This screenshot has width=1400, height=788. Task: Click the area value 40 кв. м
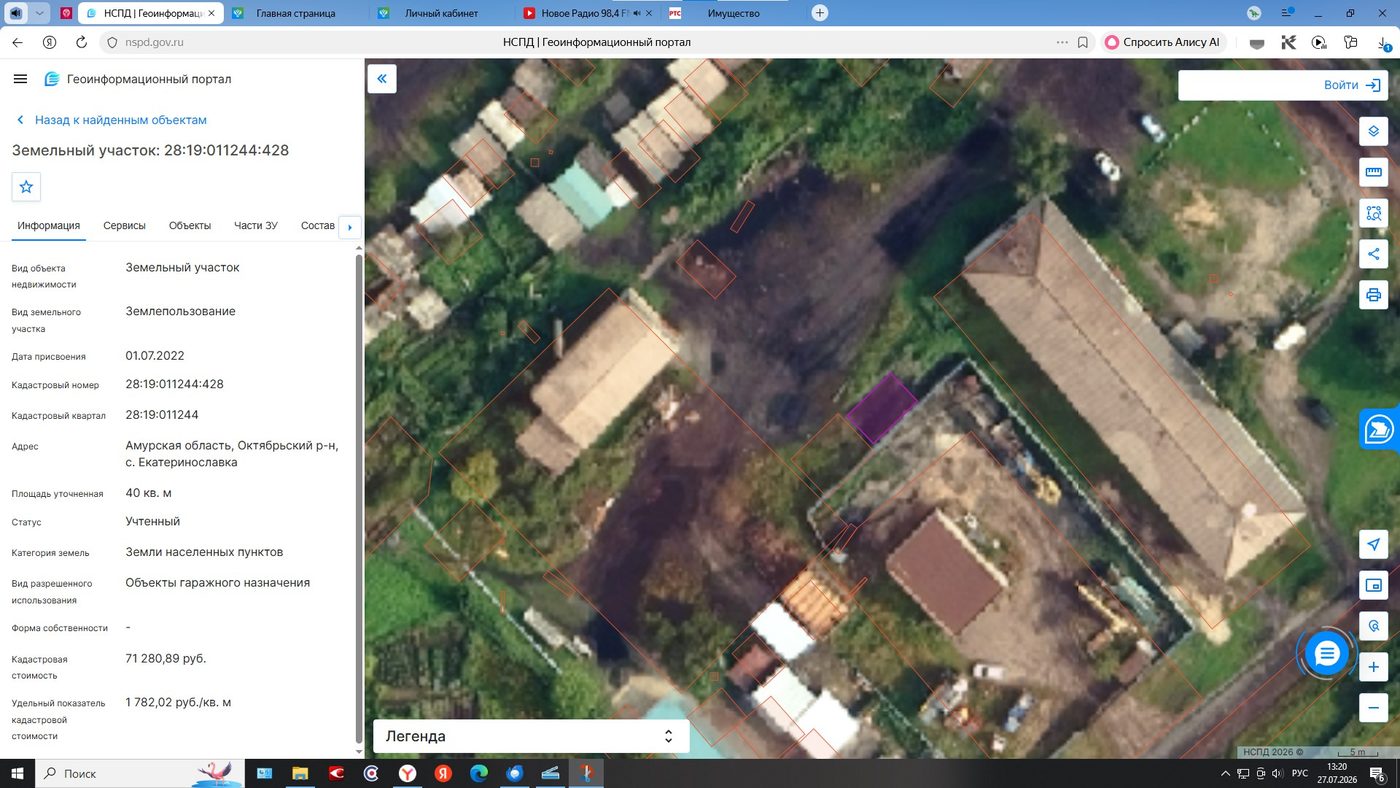click(149, 492)
